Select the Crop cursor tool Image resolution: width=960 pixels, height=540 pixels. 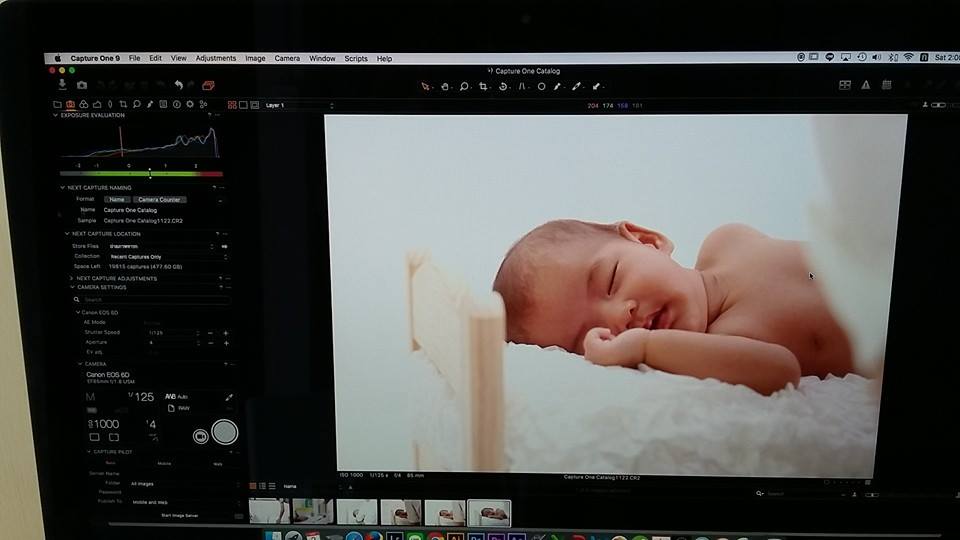[484, 86]
